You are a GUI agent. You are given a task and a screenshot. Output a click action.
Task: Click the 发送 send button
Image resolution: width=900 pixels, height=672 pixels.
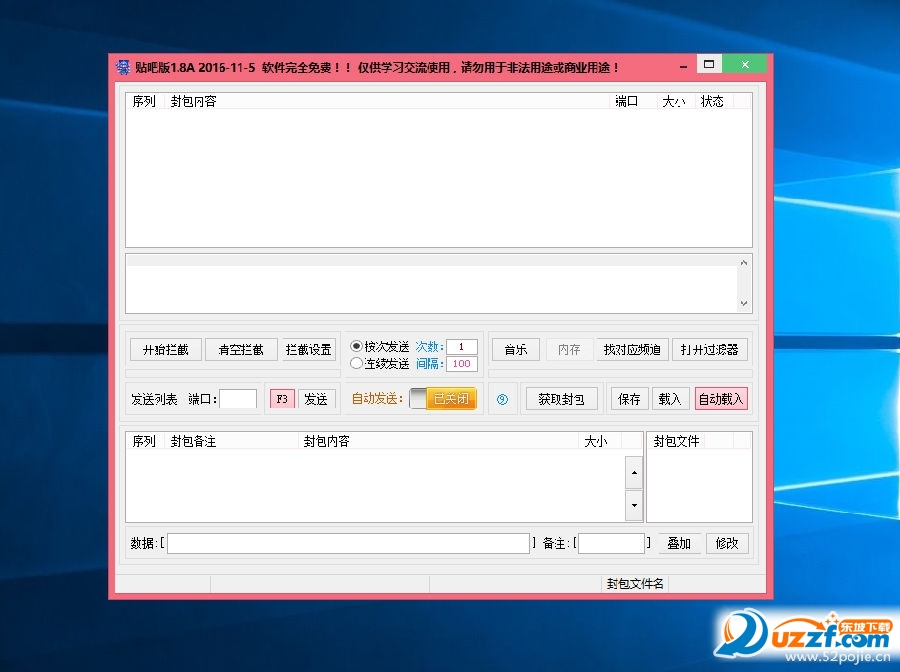pos(317,398)
